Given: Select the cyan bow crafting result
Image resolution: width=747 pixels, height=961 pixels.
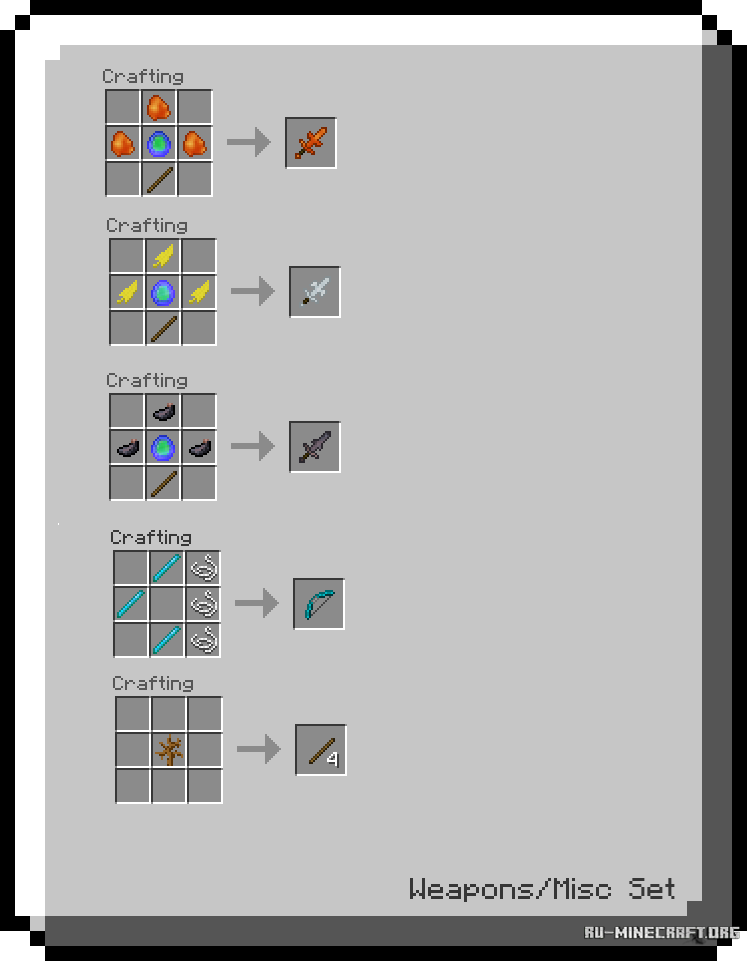Looking at the screenshot, I should pyautogui.click(x=319, y=604).
